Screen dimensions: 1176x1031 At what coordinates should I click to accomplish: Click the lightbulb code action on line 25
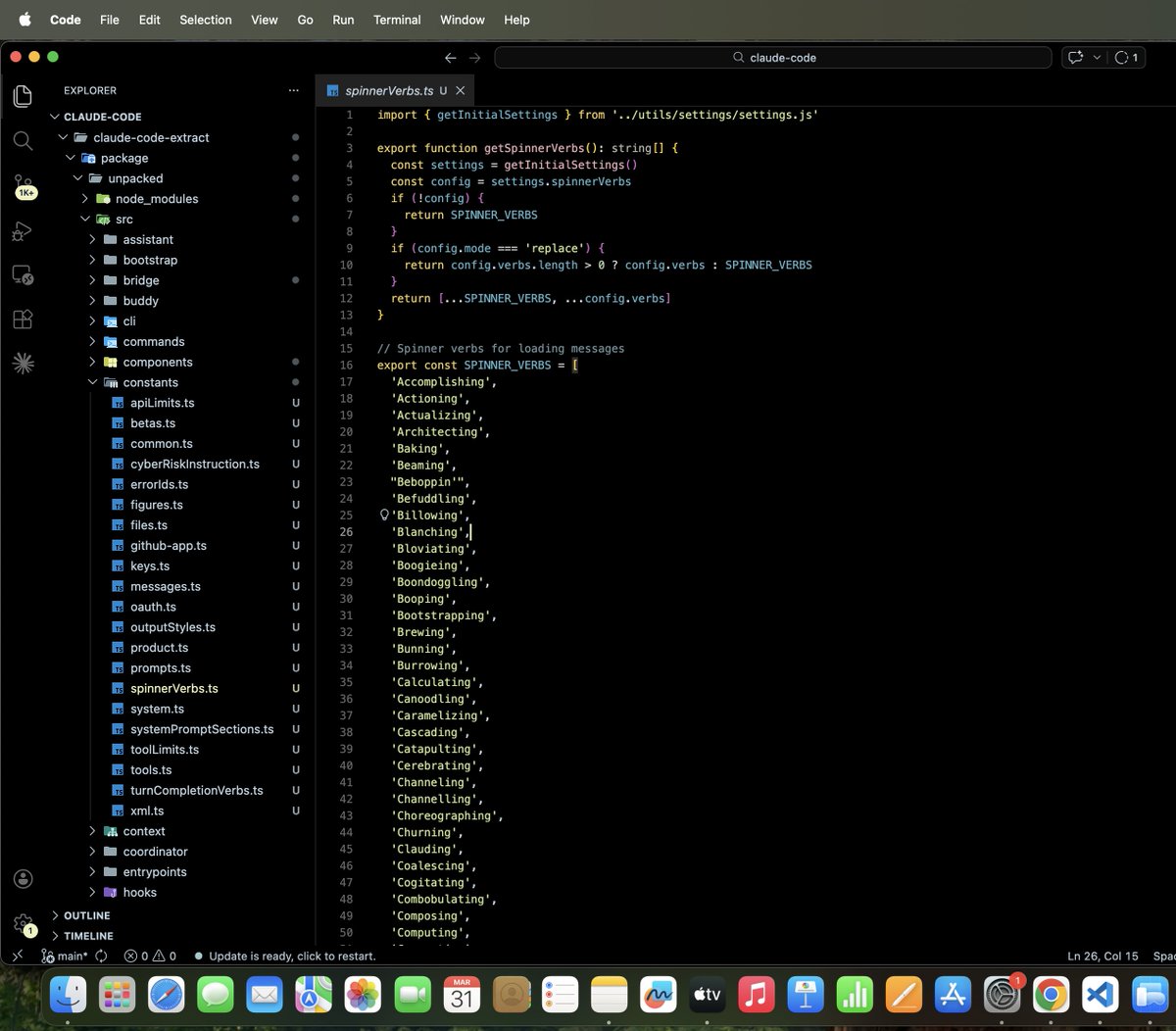pyautogui.click(x=384, y=515)
